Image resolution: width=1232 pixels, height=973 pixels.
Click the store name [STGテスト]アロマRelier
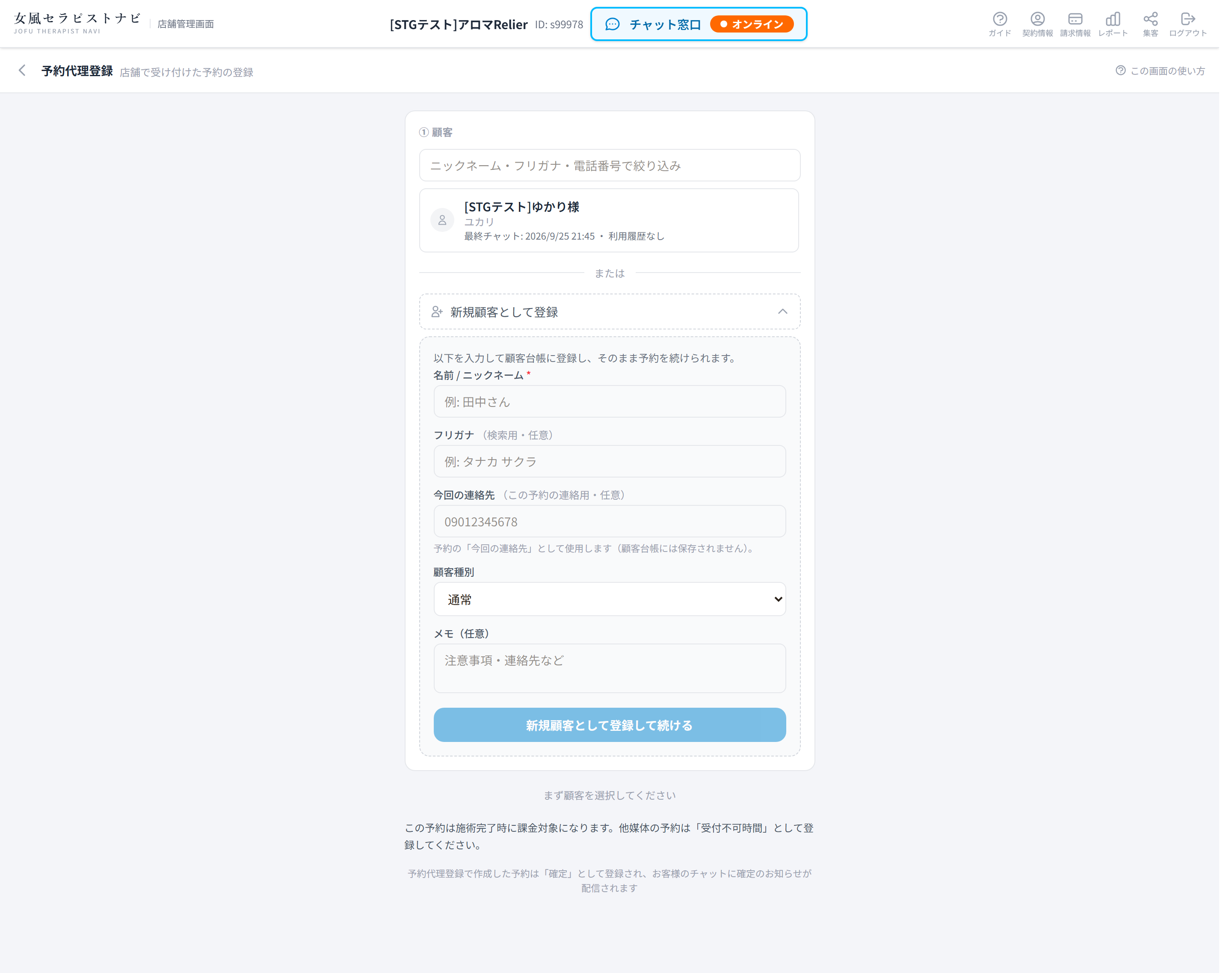tap(459, 24)
